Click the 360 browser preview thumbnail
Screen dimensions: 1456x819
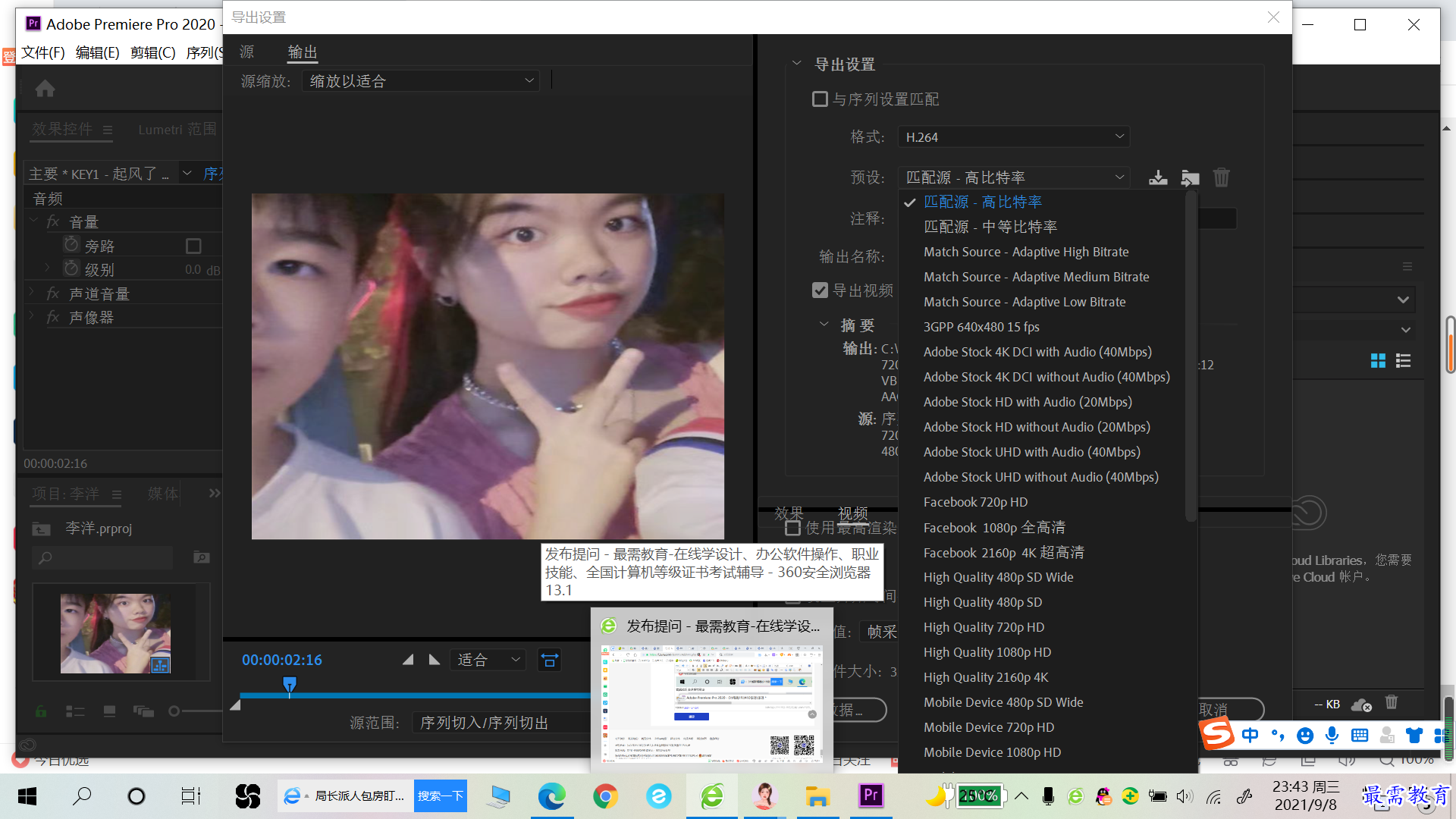click(711, 705)
